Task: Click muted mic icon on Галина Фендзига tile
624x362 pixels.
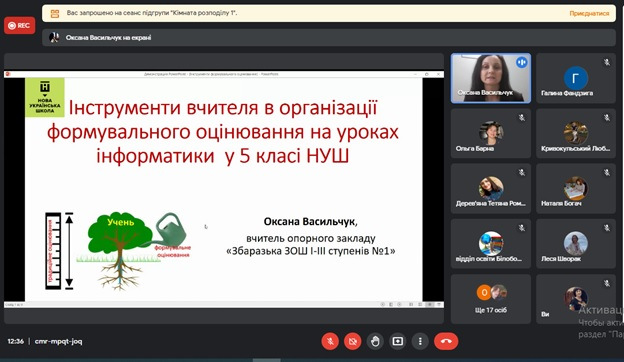Action: pos(606,62)
